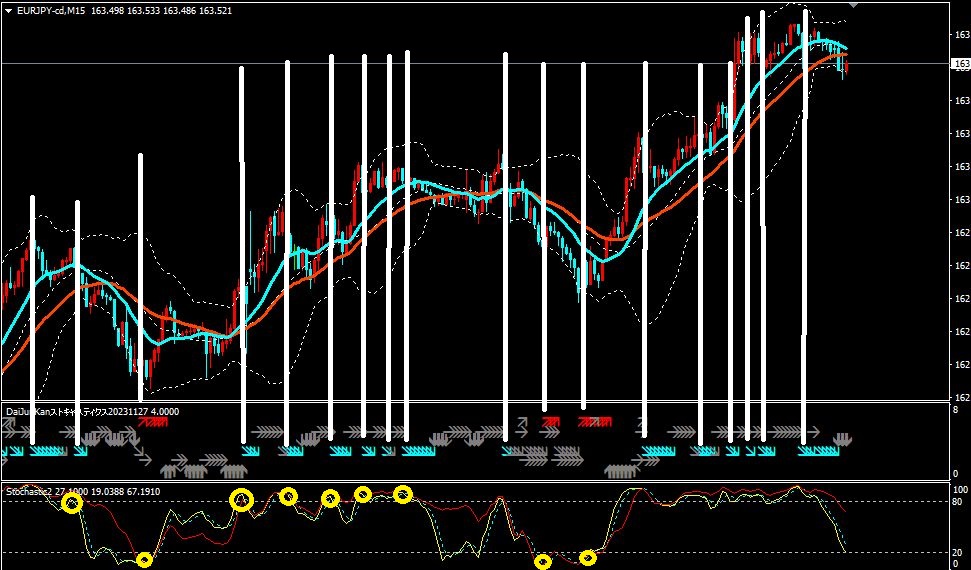The image size is (971, 570).
Task: Open the dropdown triangle beside EURJPY-cd,M15
Action: (x=9, y=11)
